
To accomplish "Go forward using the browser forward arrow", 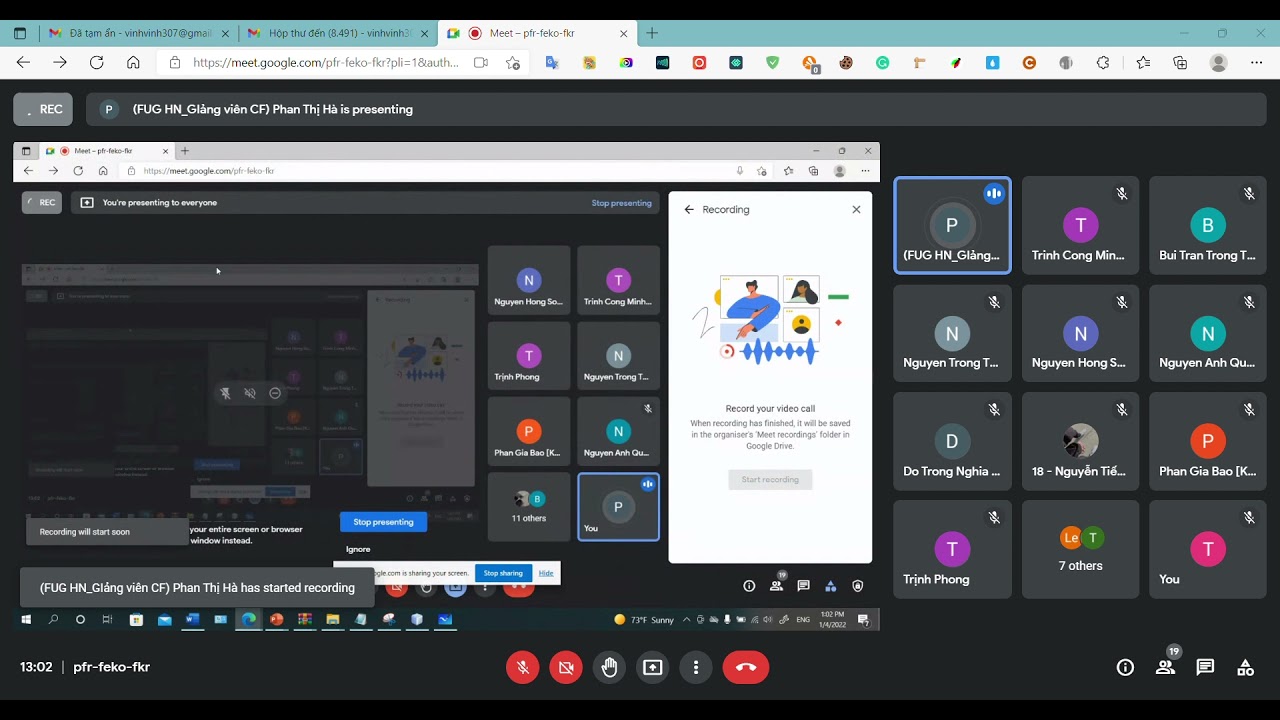I will (60, 62).
